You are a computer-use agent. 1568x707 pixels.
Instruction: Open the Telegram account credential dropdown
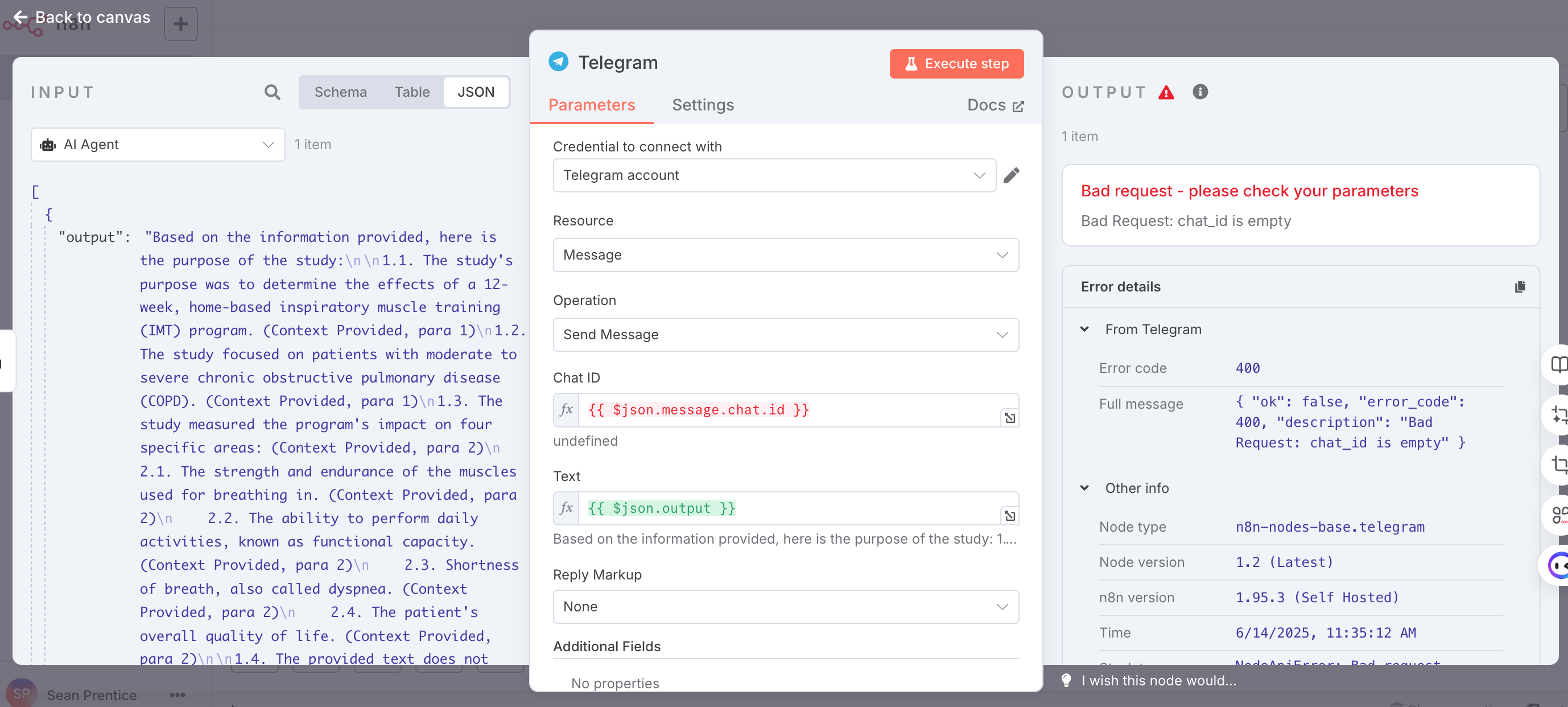(x=774, y=175)
